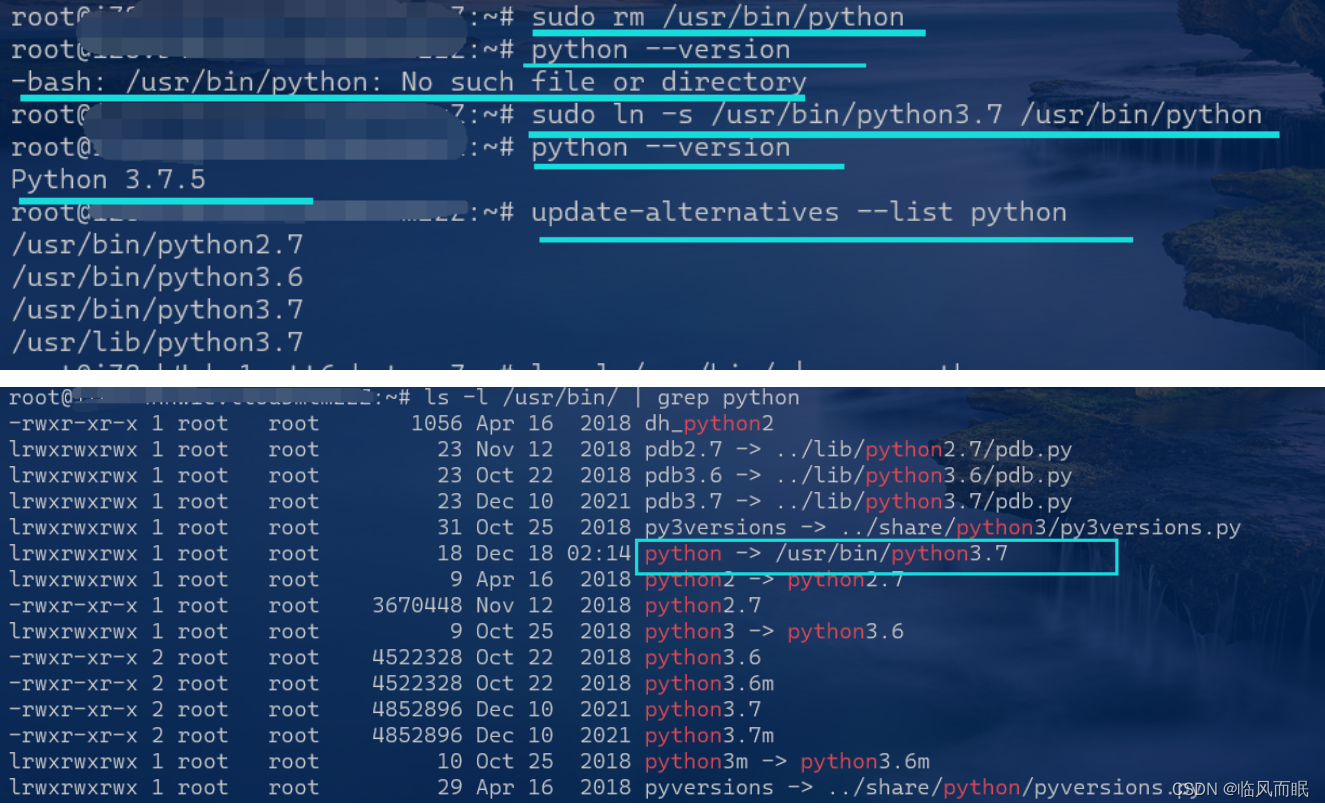1325x808 pixels.
Task: Select the '/usr/bin/python3.6' alternatives entry
Action: (x=157, y=277)
